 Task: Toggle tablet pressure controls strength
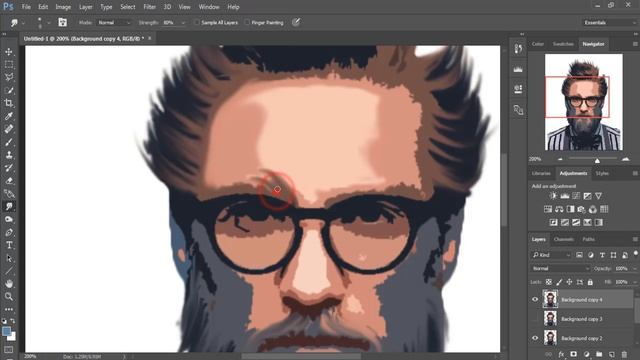[x=296, y=22]
